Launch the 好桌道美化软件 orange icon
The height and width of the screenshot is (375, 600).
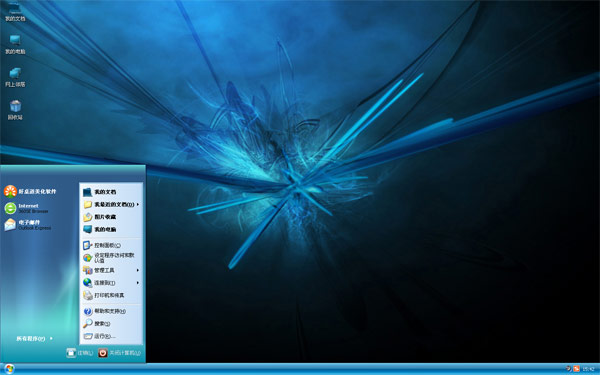point(30,191)
